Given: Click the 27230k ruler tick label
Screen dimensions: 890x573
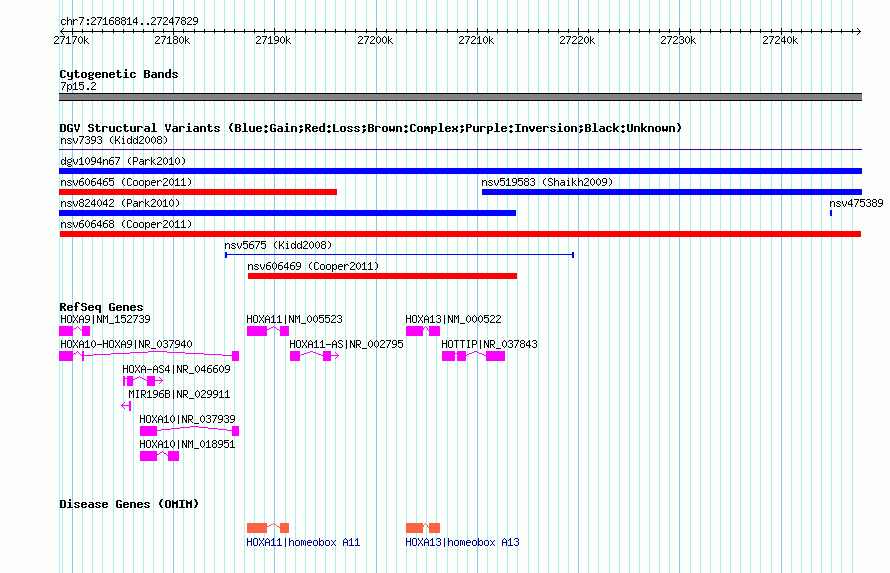Looking at the screenshot, I should pos(678,40).
